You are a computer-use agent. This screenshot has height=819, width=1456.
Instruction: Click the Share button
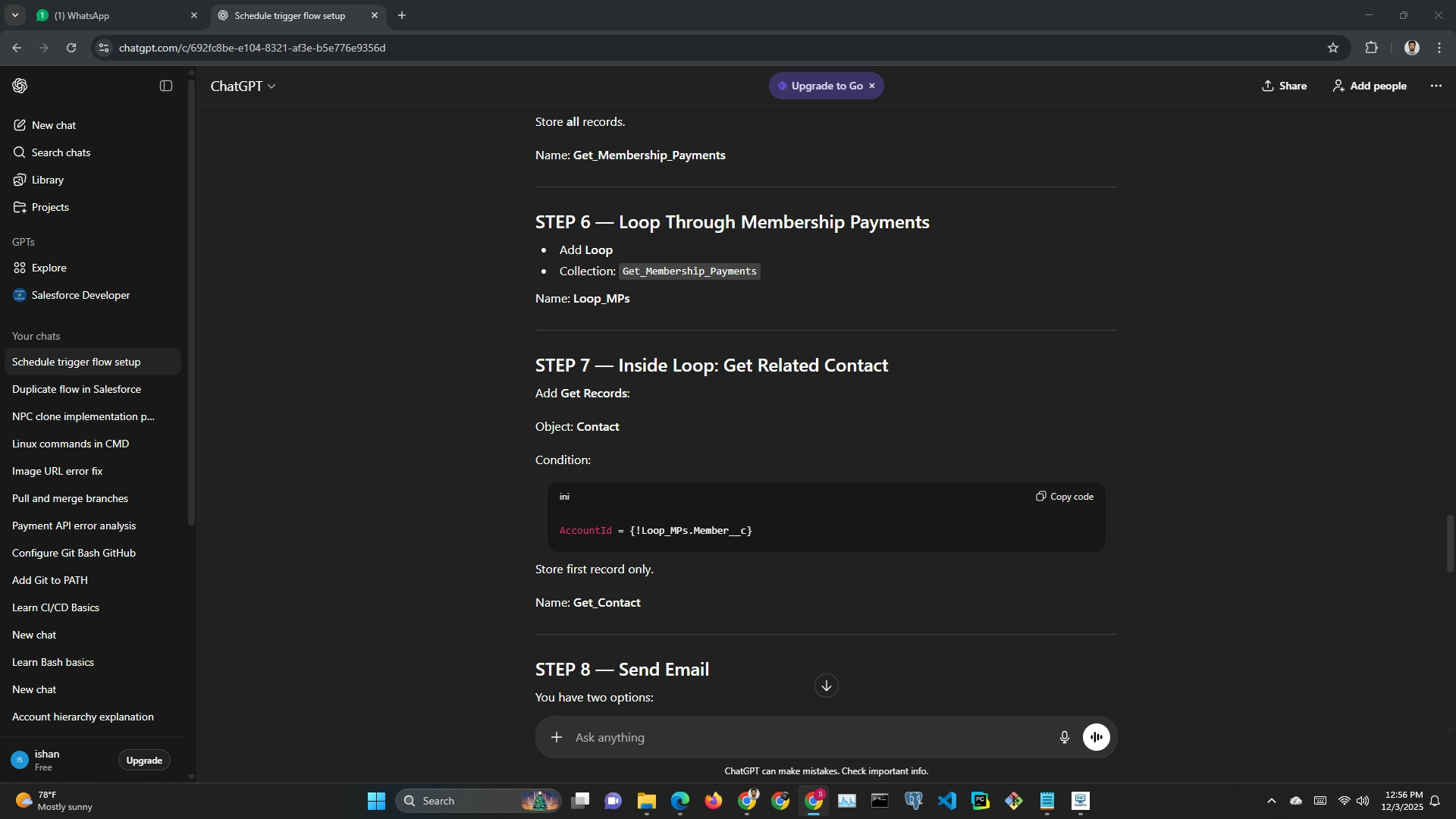click(1284, 86)
